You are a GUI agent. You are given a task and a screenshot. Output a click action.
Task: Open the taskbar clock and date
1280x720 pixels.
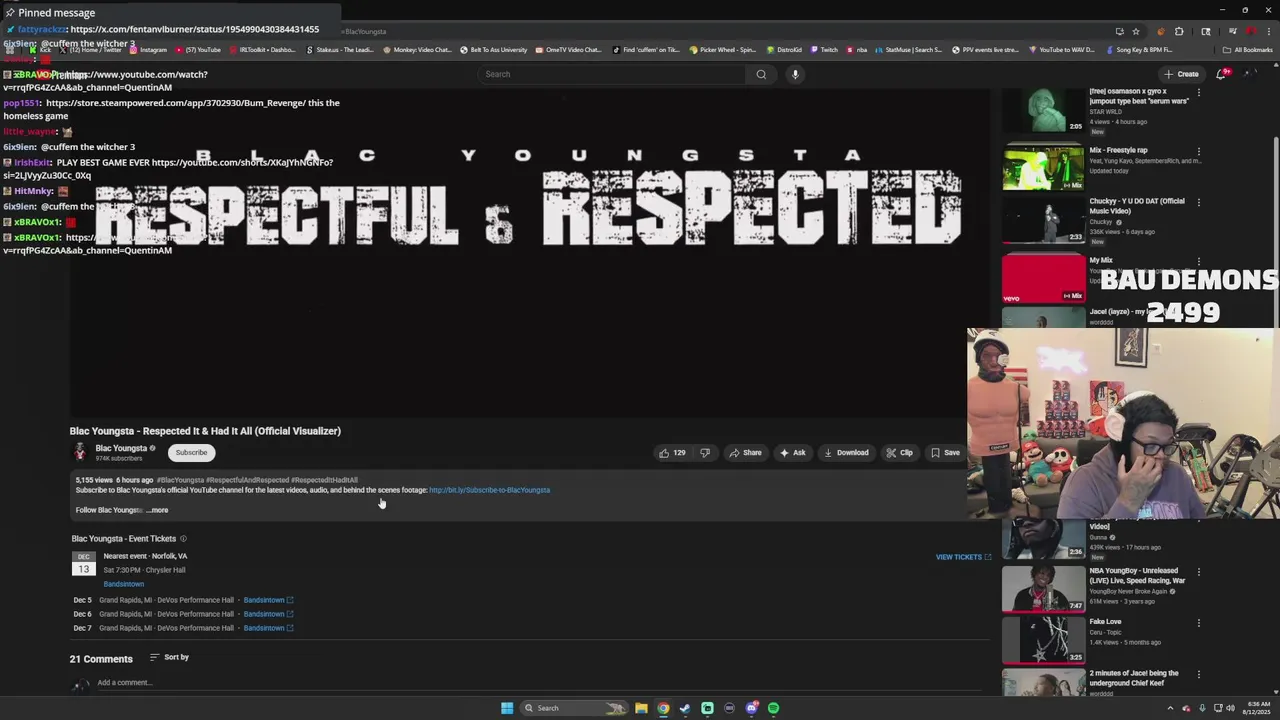(1257, 708)
